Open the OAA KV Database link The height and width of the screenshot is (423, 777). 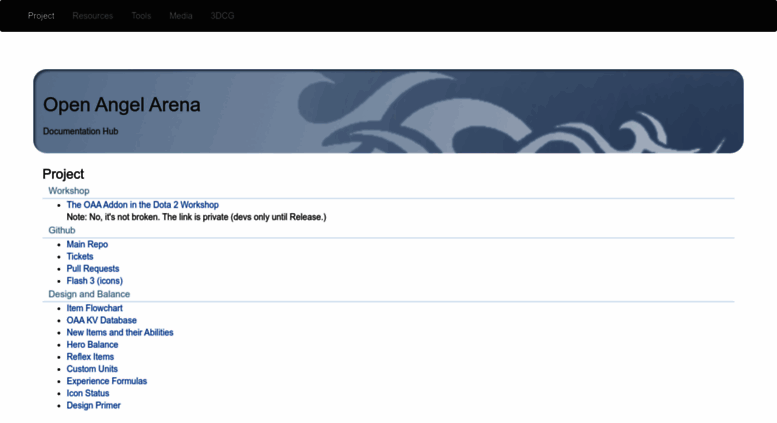102,320
